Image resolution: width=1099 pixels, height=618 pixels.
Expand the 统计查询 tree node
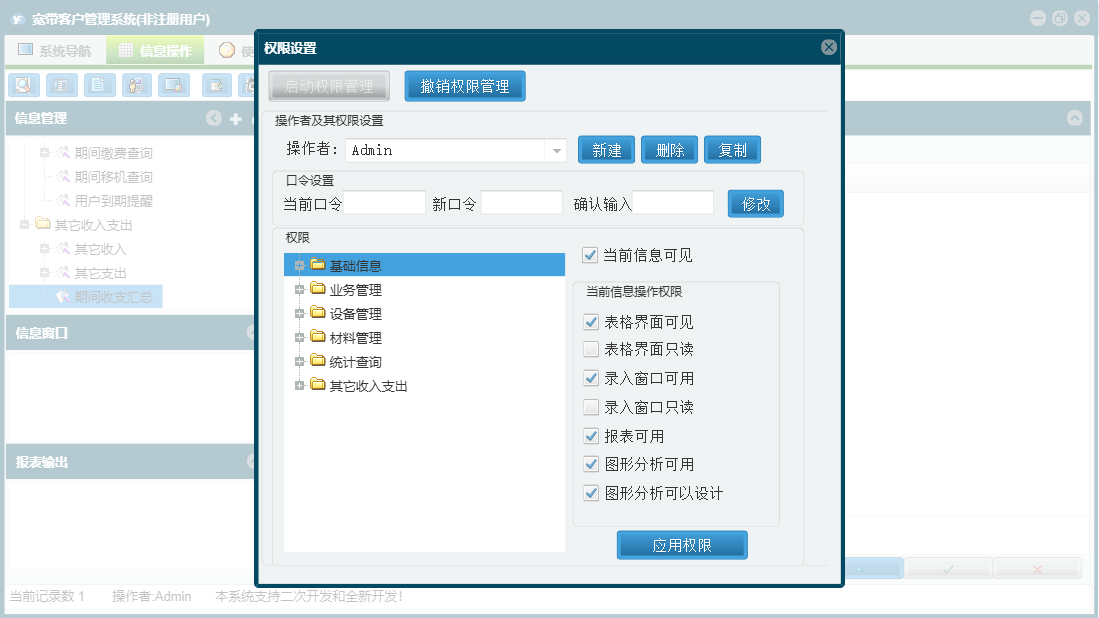299,362
